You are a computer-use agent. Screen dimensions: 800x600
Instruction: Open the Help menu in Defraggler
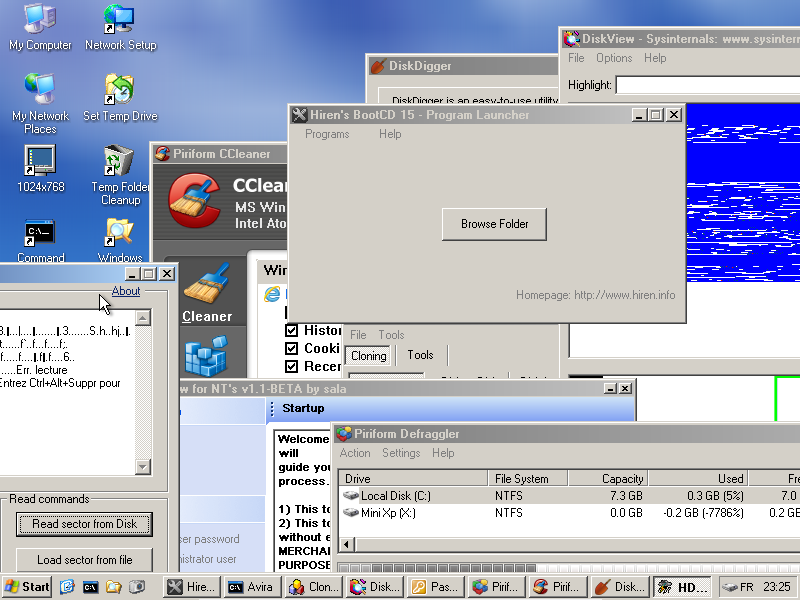pyautogui.click(x=443, y=453)
